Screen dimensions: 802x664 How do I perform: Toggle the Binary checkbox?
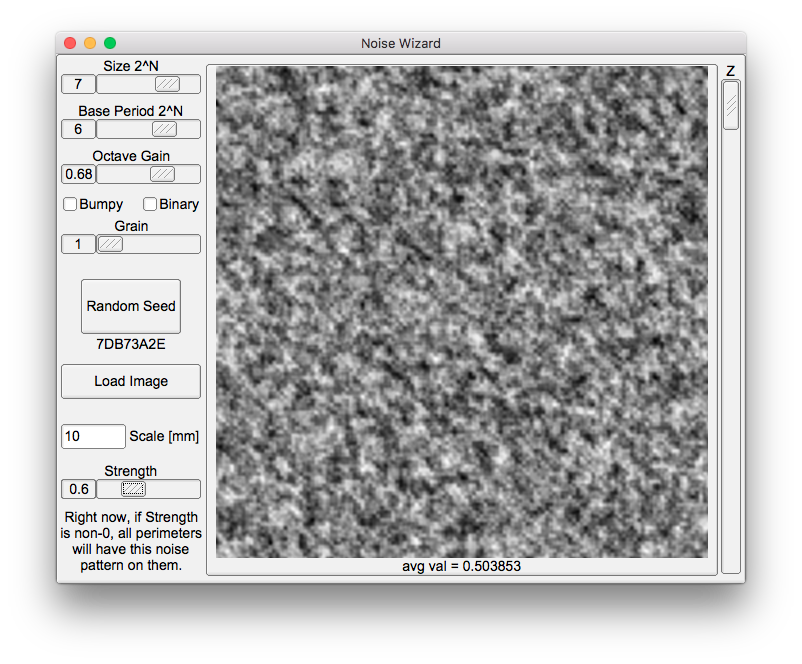pyautogui.click(x=150, y=204)
